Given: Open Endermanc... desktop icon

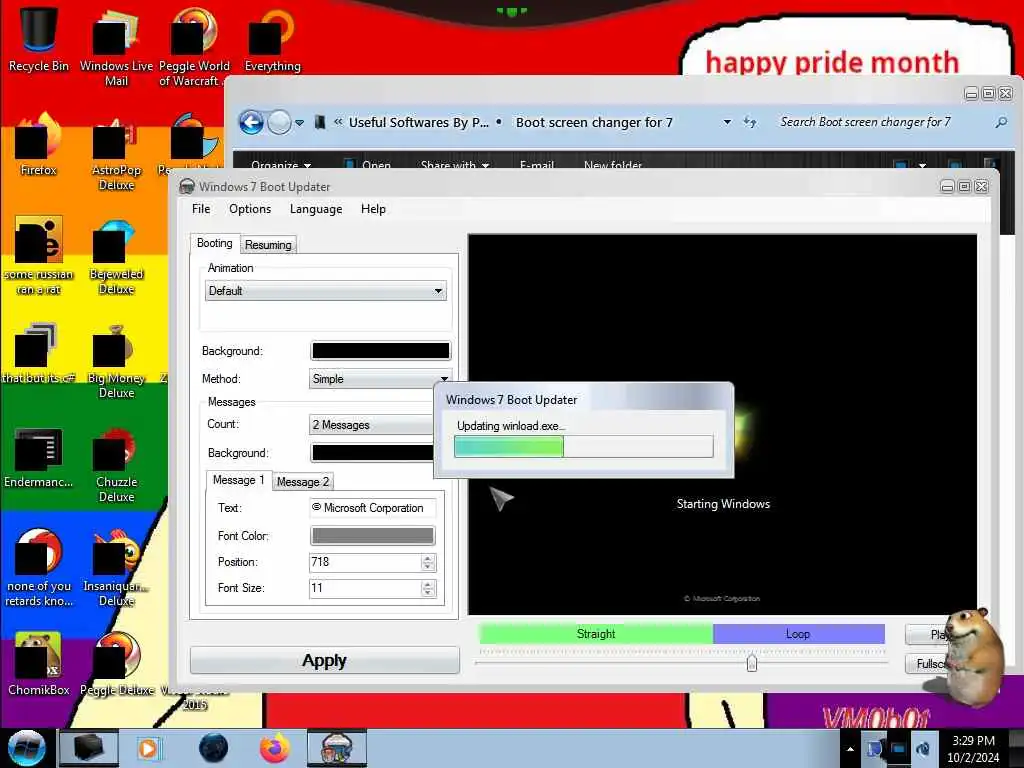Looking at the screenshot, I should [x=39, y=457].
